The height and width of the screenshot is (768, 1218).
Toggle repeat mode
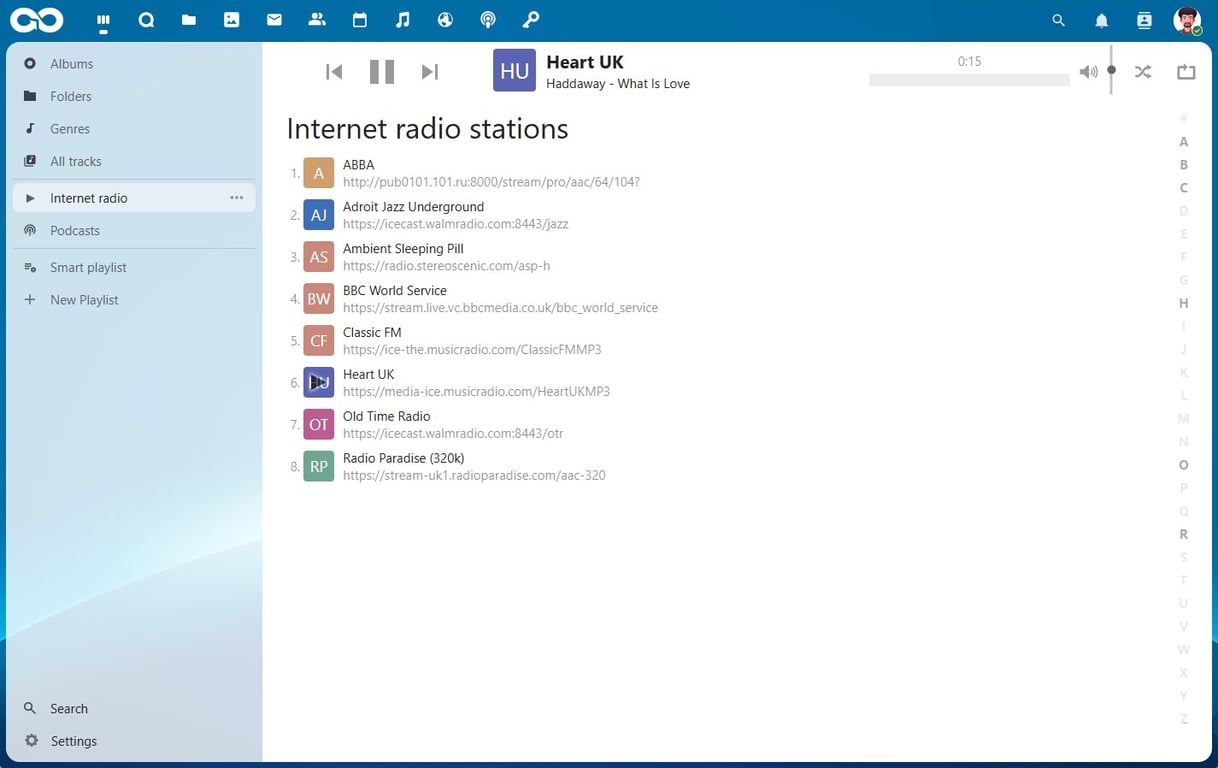pos(1186,72)
